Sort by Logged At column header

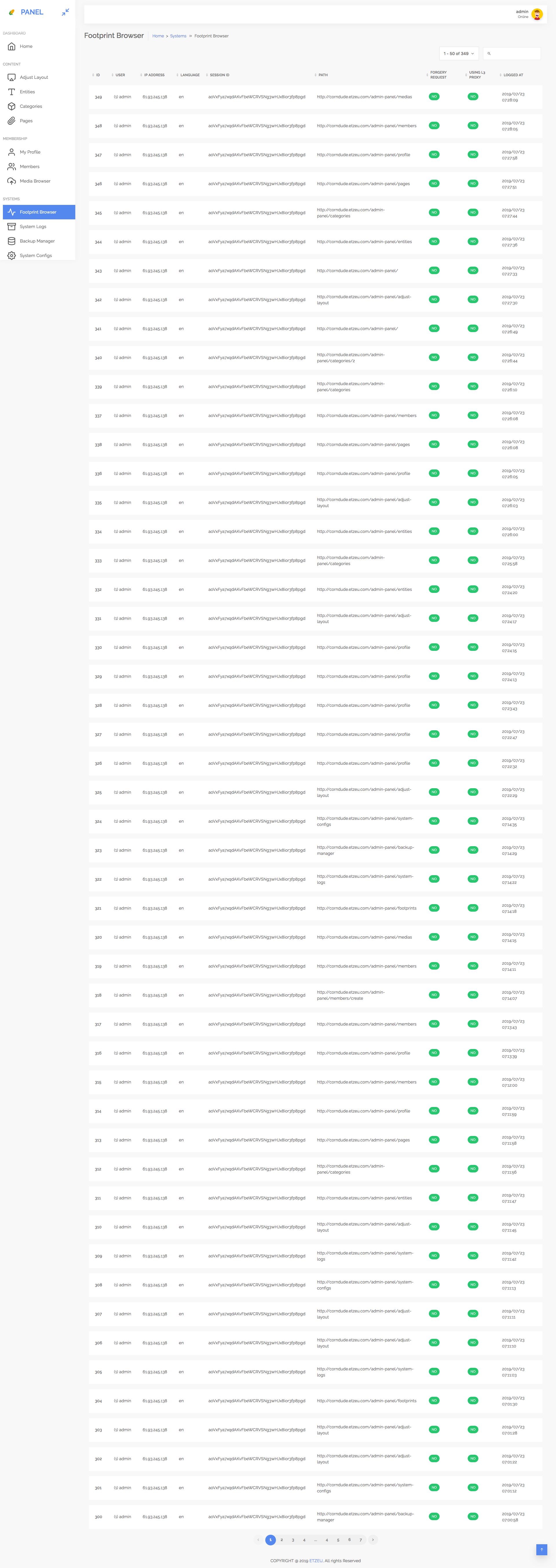pyautogui.click(x=513, y=75)
